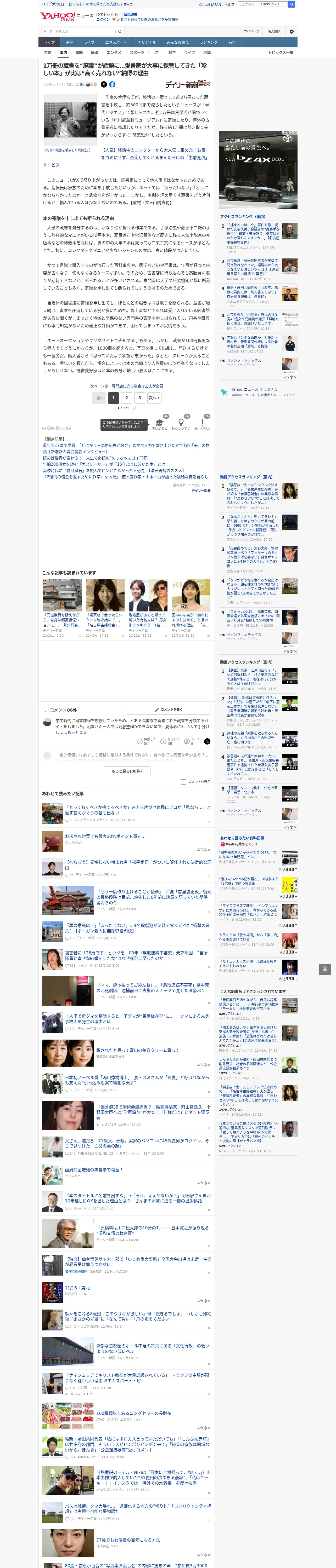Click the 新しい視点 exclamation reaction icon

(x=203, y=422)
